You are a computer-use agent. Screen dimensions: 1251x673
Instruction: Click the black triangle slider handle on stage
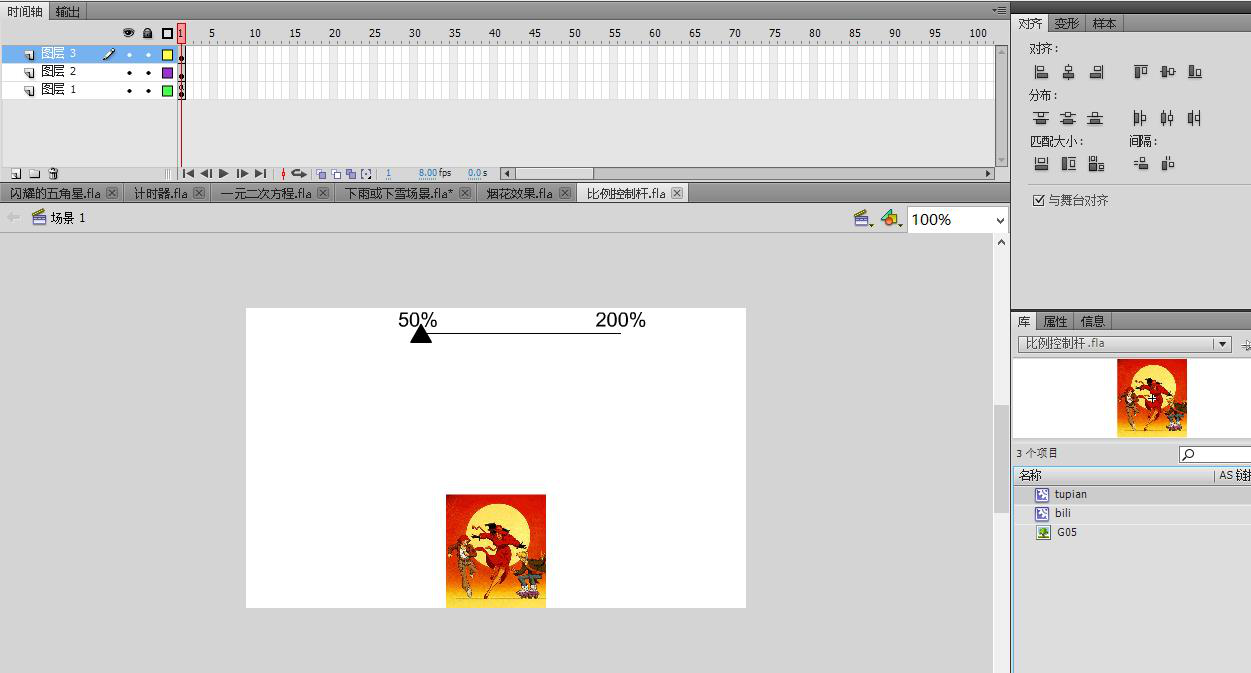(x=421, y=333)
